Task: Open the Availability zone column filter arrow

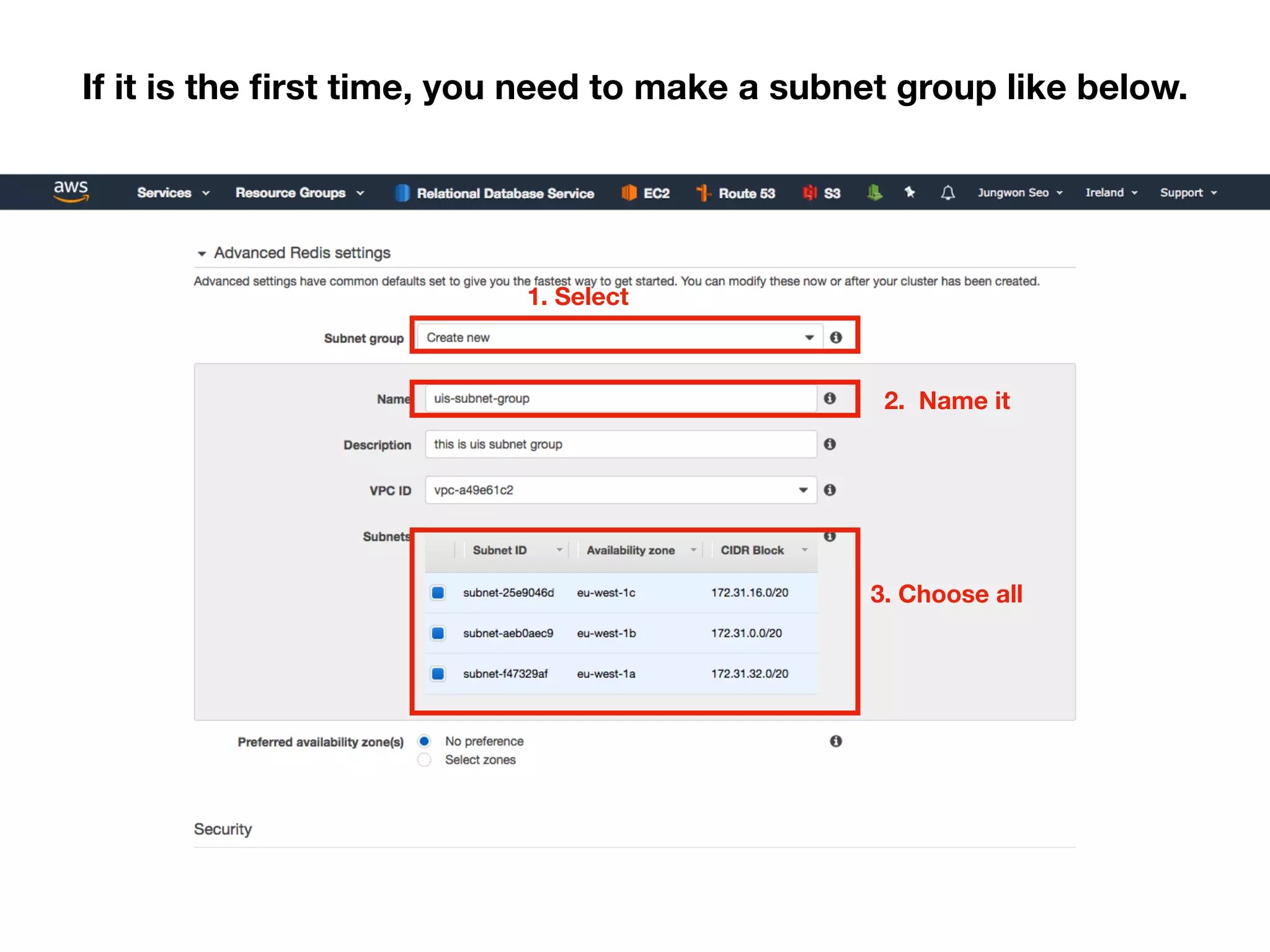Action: (693, 550)
